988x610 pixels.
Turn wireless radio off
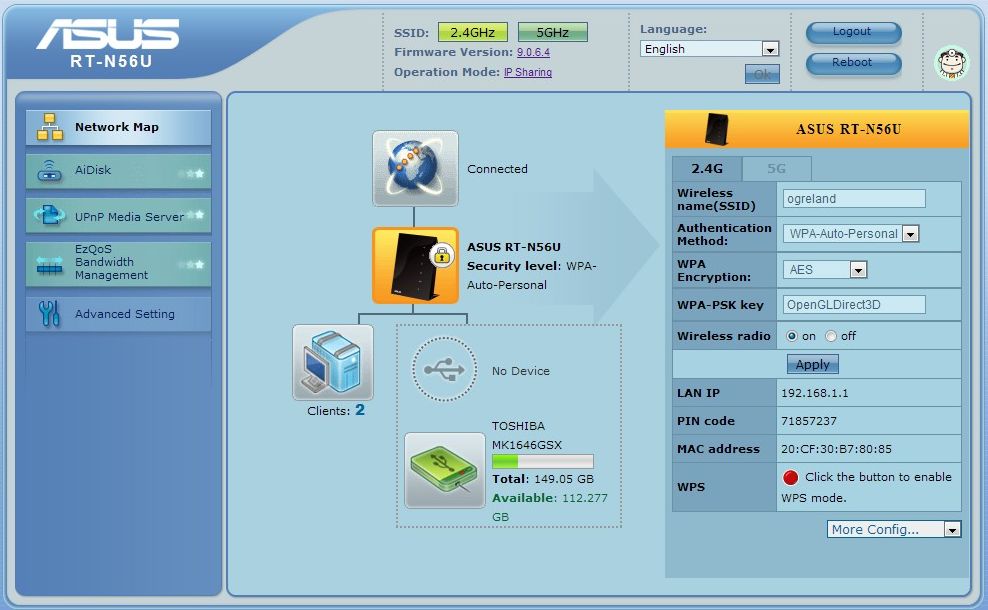pos(830,336)
